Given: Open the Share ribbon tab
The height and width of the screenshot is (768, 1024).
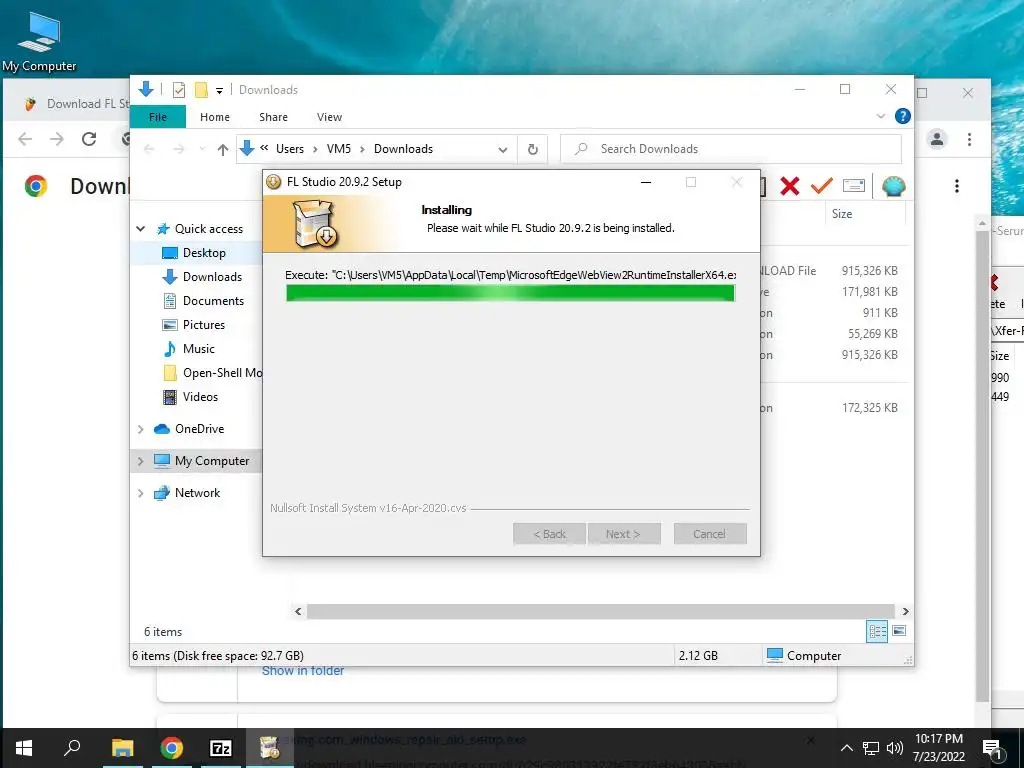Looking at the screenshot, I should [273, 117].
